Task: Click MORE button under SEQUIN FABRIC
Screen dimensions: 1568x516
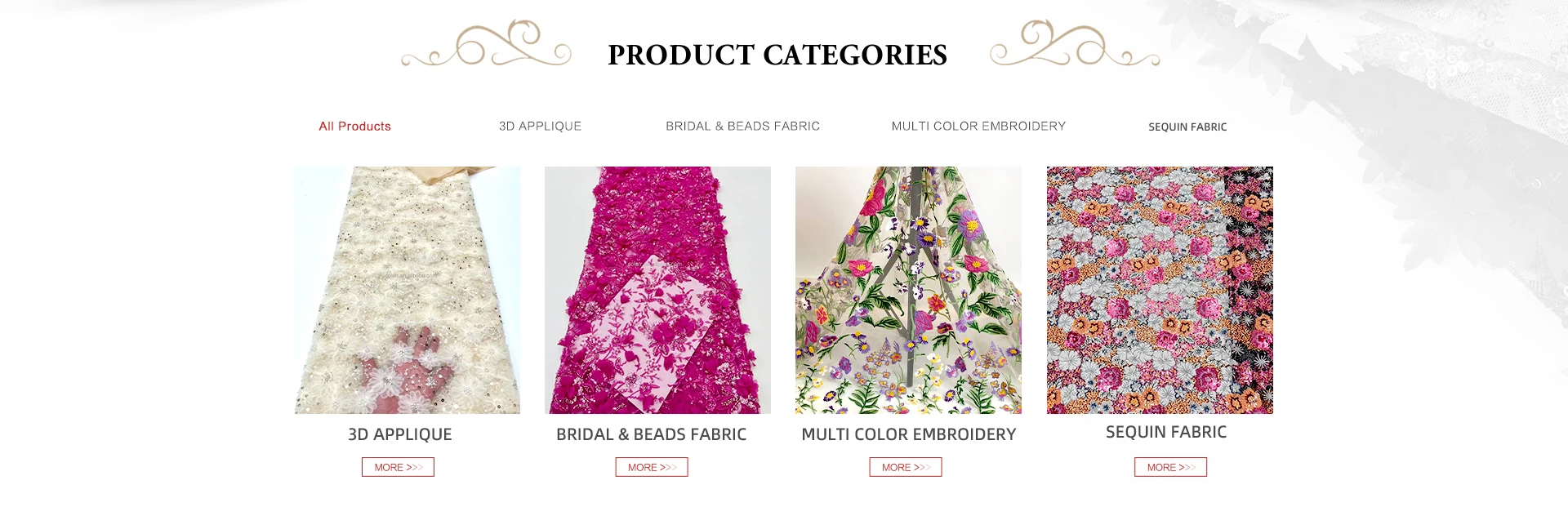Action: 1170,467
